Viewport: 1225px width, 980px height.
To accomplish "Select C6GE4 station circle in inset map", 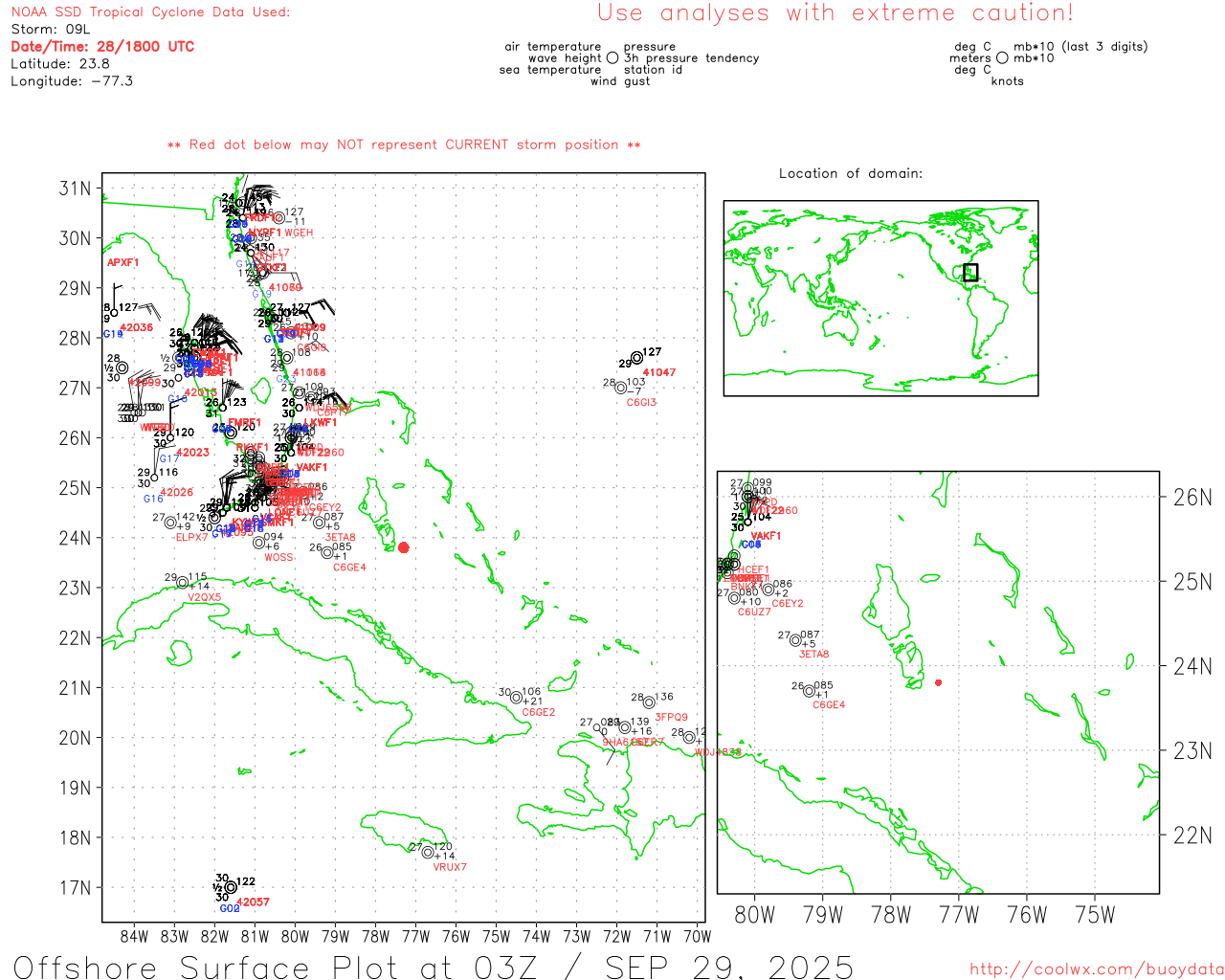I will tap(810, 690).
